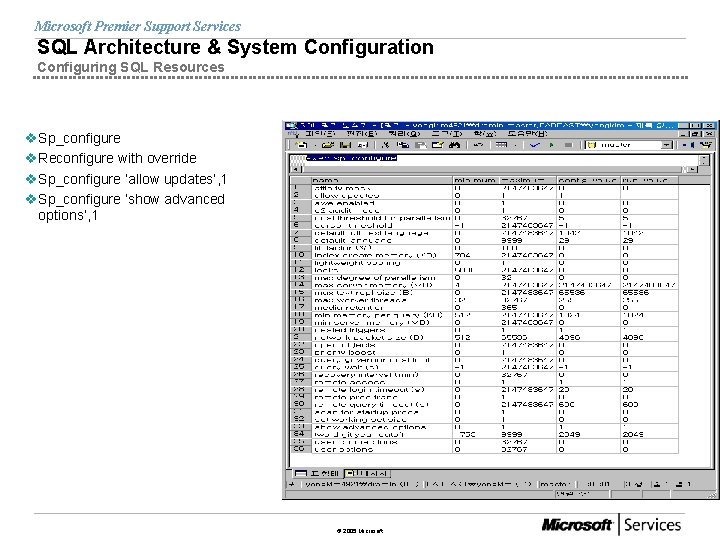Click the maximum column header
The image size is (720, 540).
pos(529,180)
